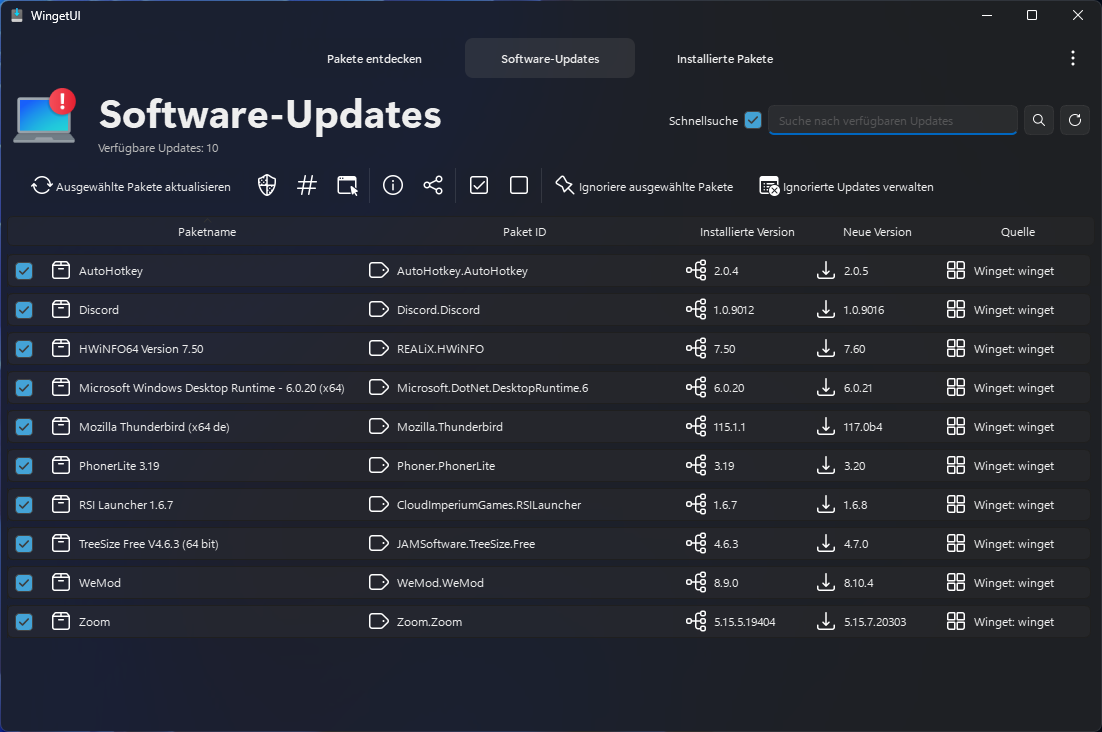1102x732 pixels.
Task: Sort by Paketname column header
Action: coord(207,232)
